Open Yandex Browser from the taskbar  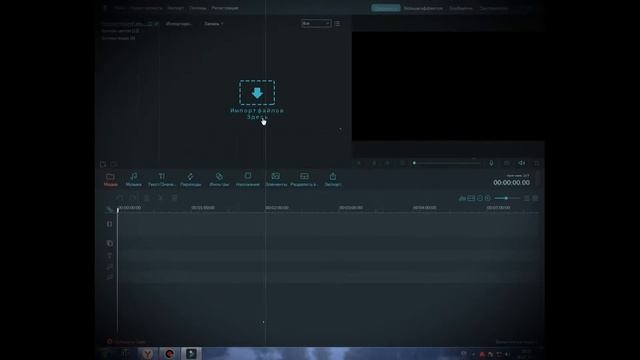(147, 353)
